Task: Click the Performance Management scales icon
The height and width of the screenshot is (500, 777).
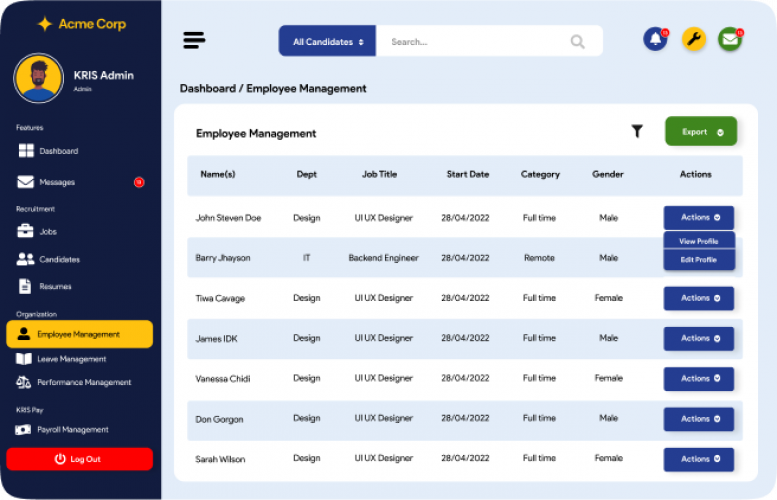Action: (23, 382)
